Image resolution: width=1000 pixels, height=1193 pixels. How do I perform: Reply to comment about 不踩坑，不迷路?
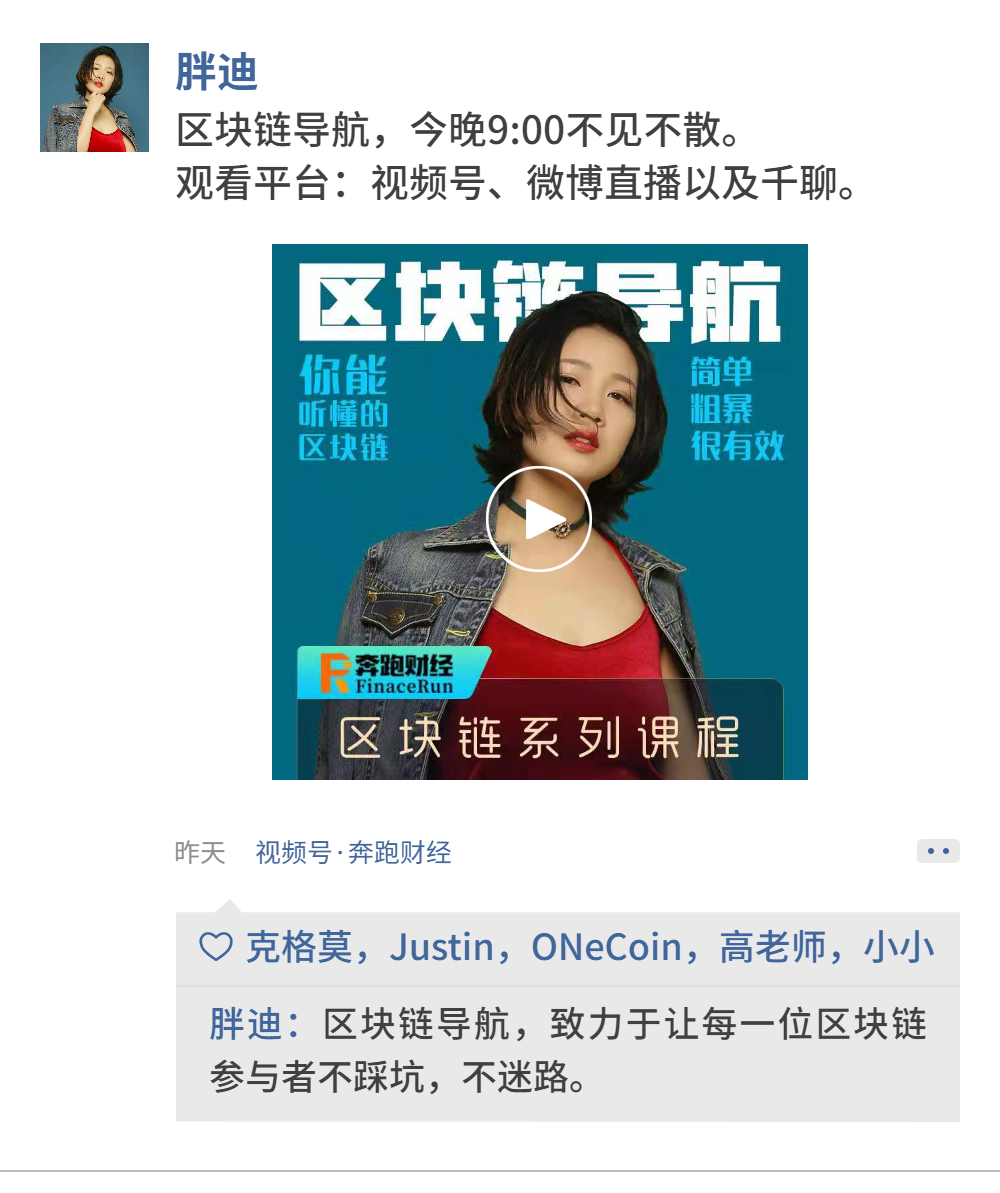pyautogui.click(x=568, y=1051)
